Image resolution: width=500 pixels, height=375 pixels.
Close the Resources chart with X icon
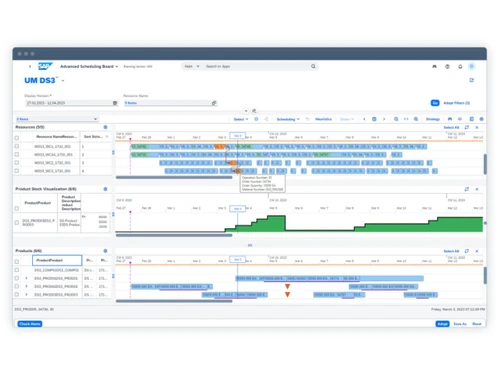coord(477,127)
